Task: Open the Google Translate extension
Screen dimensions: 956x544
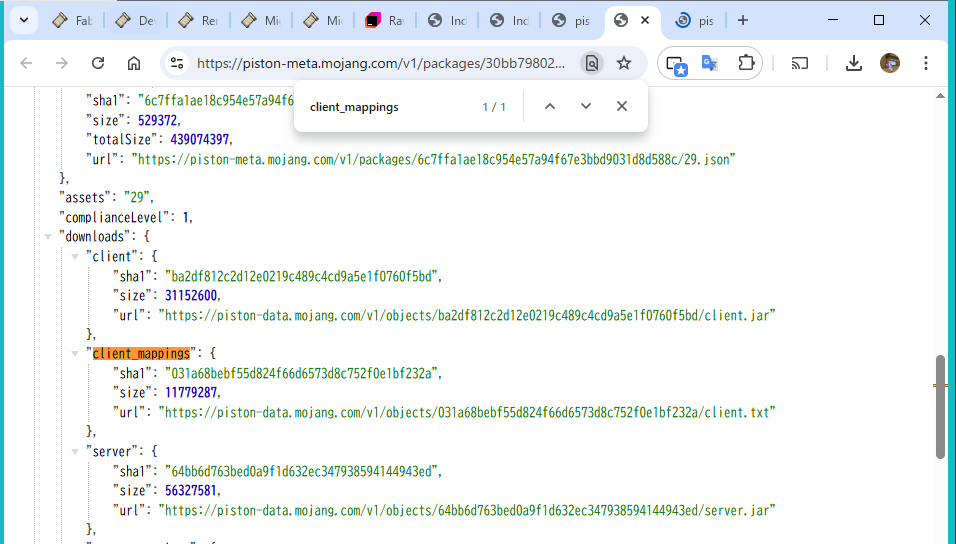Action: pyautogui.click(x=710, y=63)
